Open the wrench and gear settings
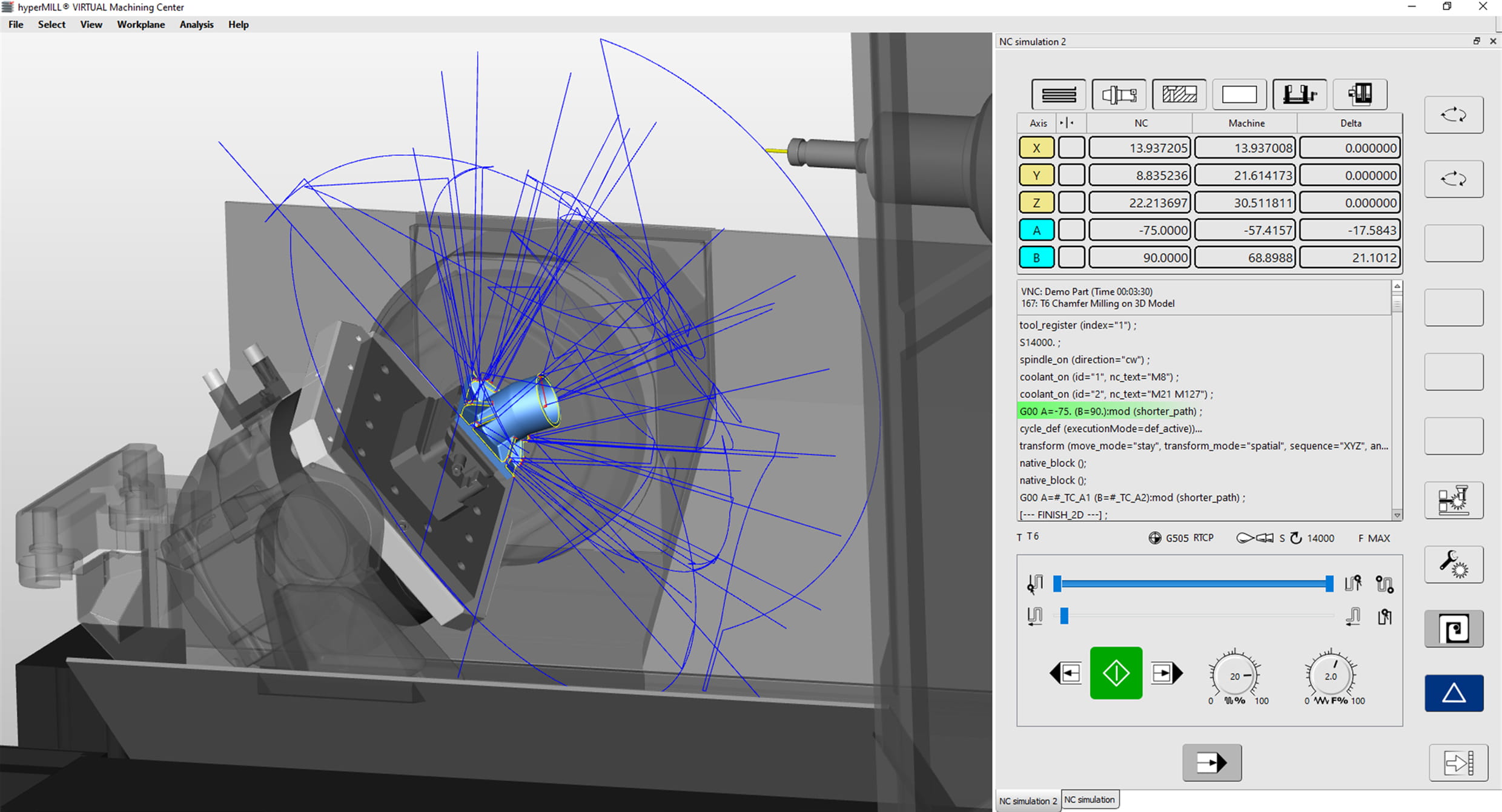Screen dimensions: 1502x812 tap(1454, 564)
